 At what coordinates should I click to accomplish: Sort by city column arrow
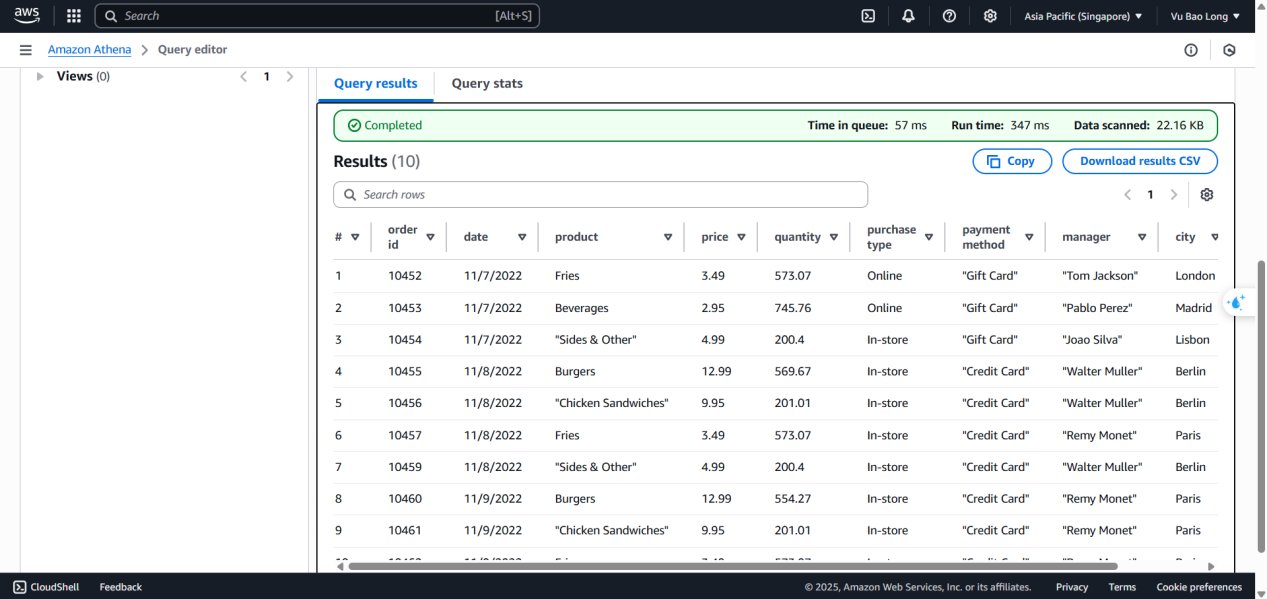(1215, 237)
